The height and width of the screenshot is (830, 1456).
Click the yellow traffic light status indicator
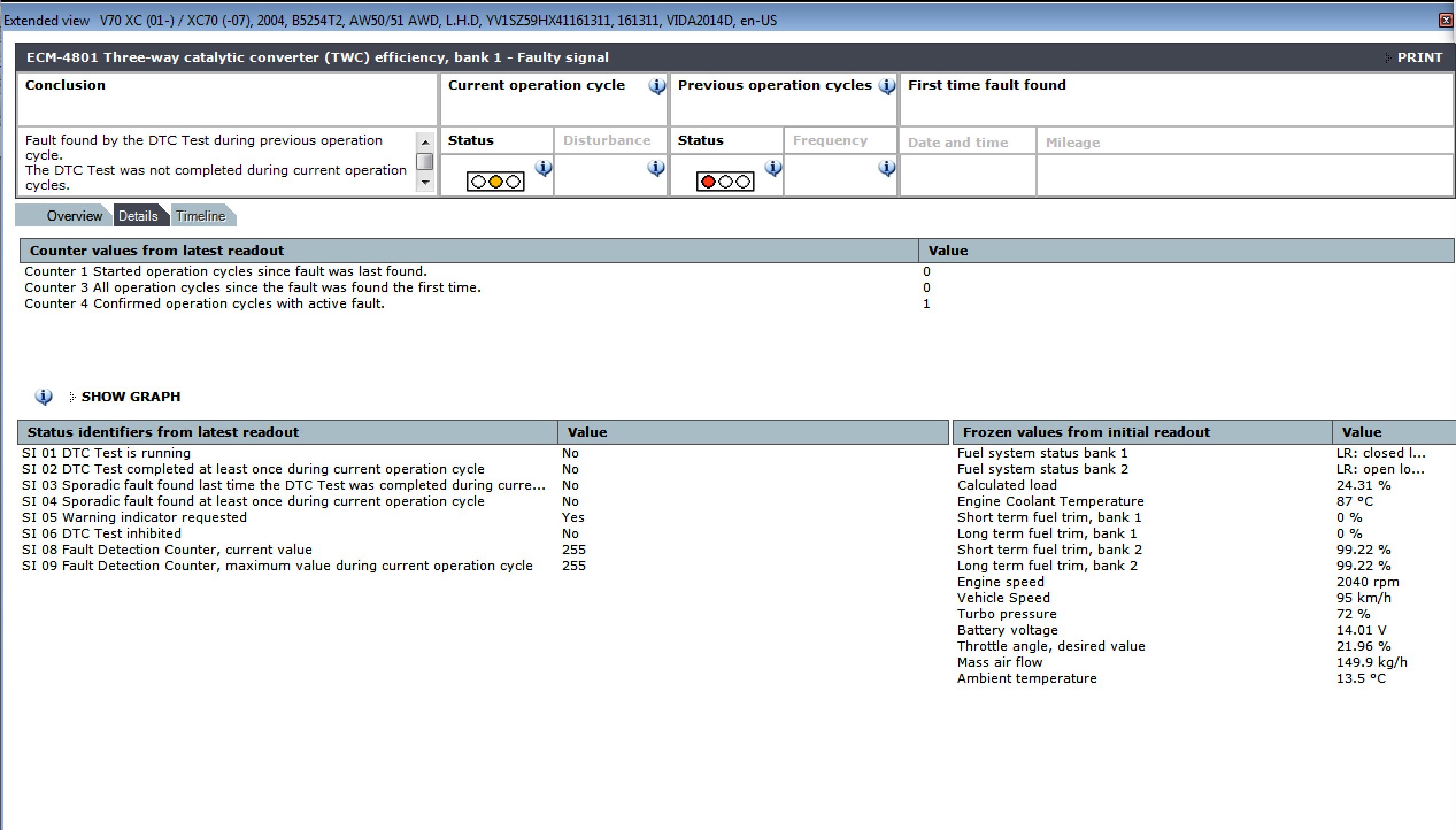tap(495, 182)
